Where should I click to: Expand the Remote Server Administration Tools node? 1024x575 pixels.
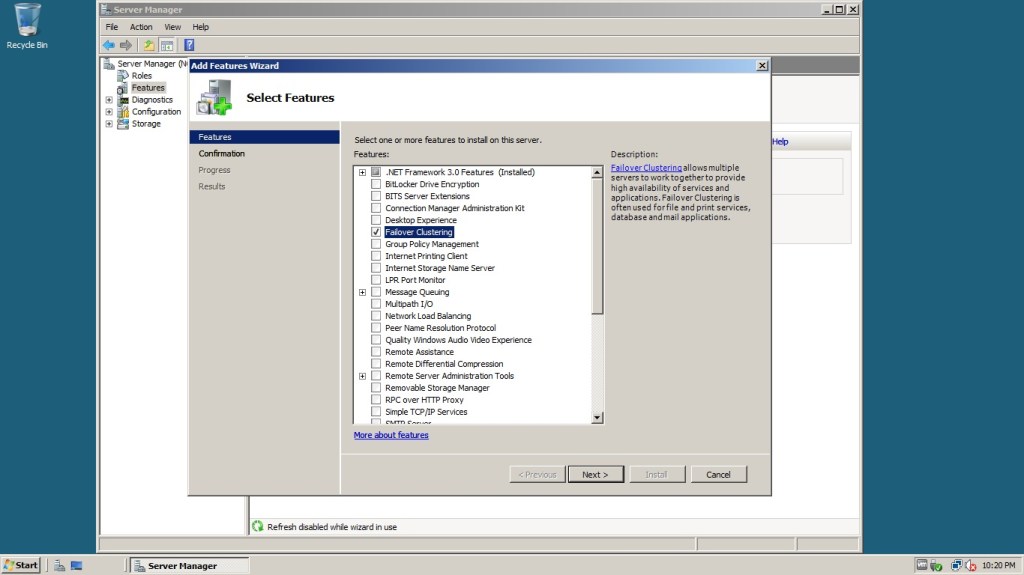coord(362,376)
